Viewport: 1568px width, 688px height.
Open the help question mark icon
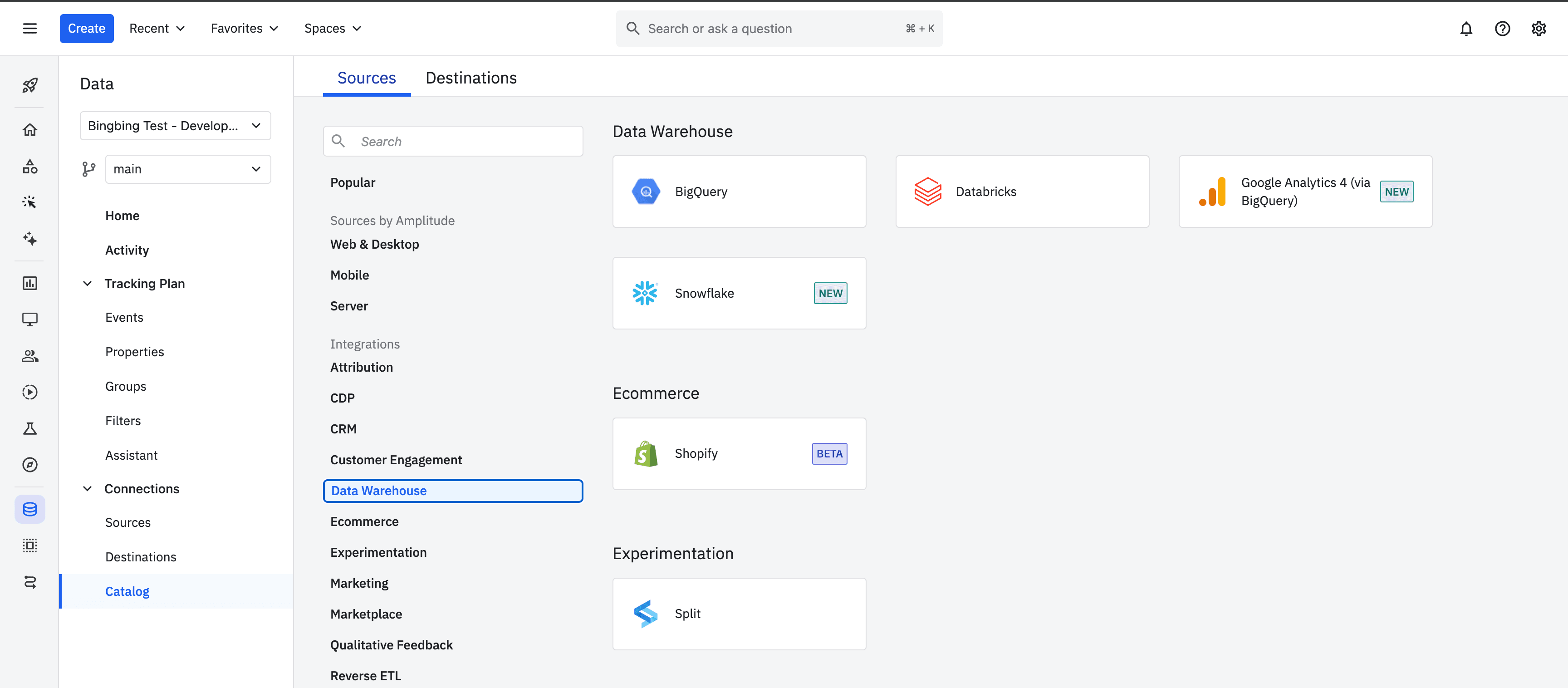[x=1502, y=29]
